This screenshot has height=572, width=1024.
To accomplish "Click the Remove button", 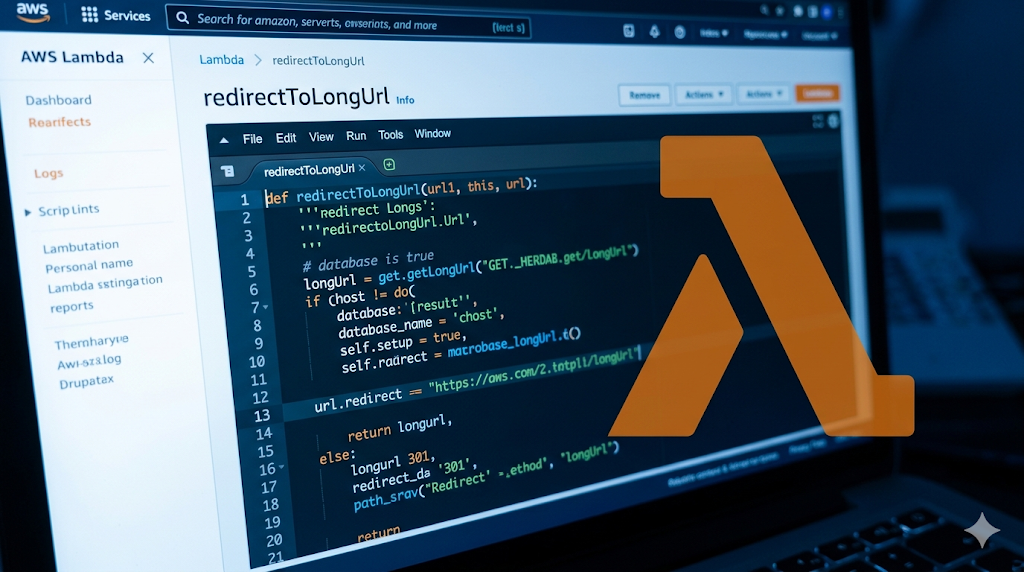I will coord(645,95).
